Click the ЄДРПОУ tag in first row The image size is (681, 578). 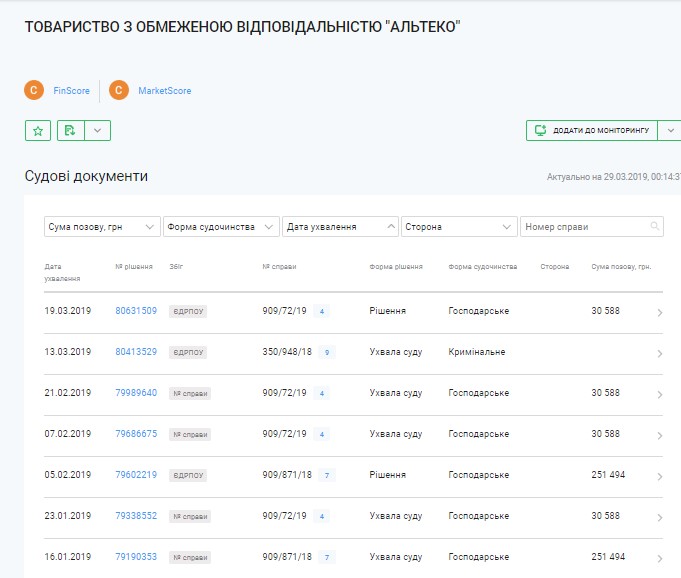(187, 311)
